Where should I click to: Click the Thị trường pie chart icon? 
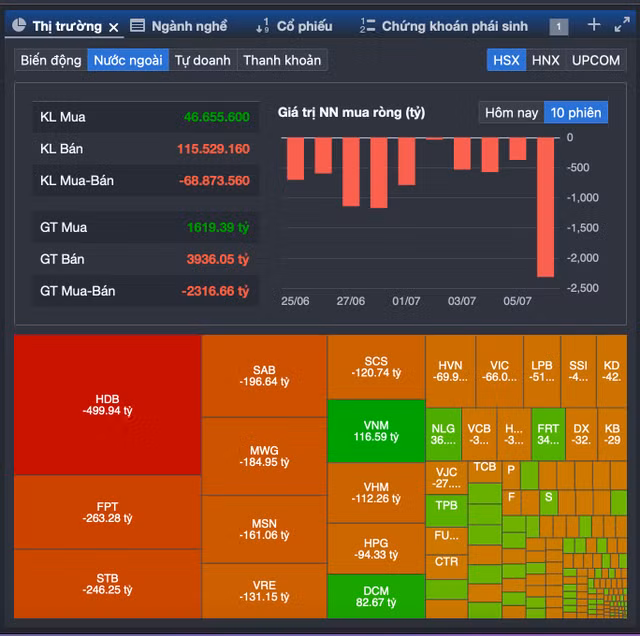tap(18, 26)
